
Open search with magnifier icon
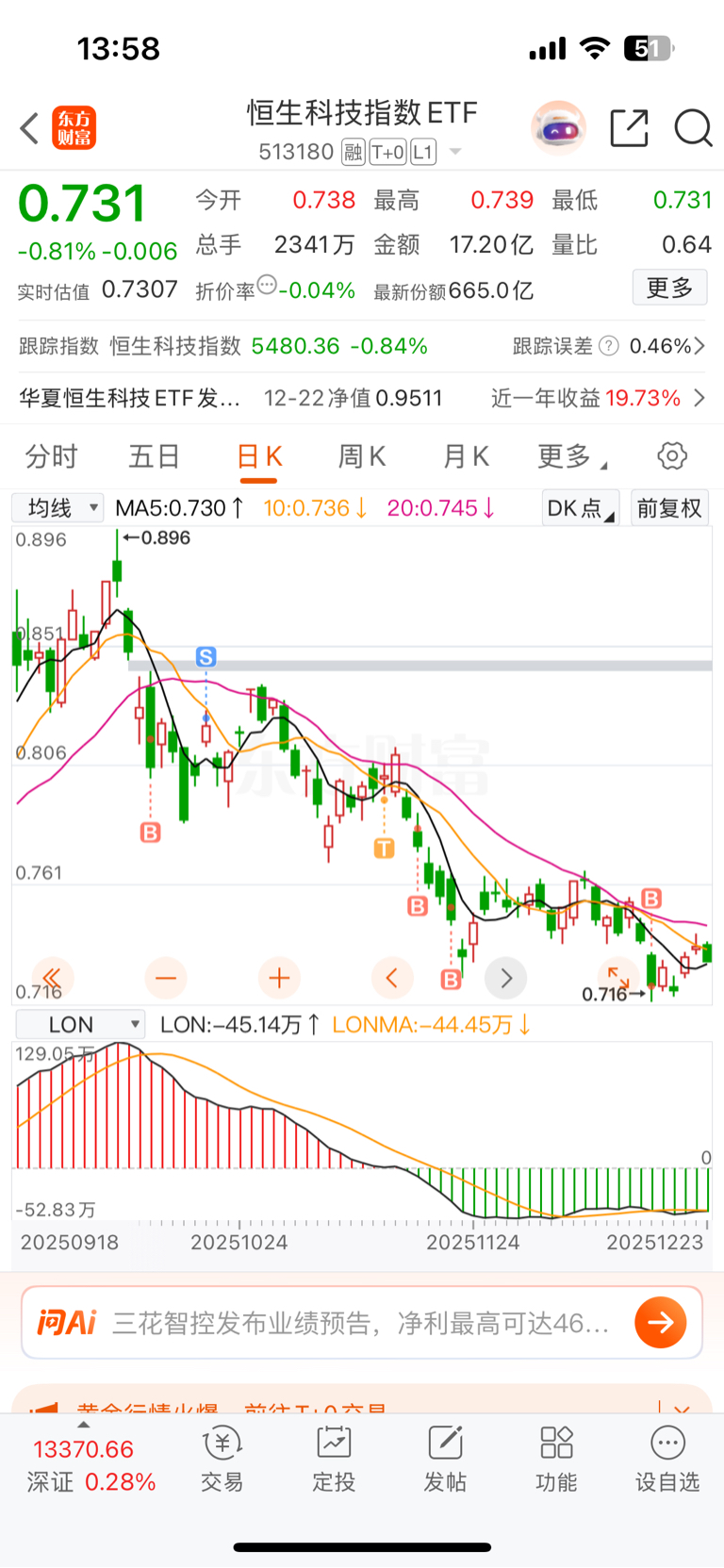[693, 128]
